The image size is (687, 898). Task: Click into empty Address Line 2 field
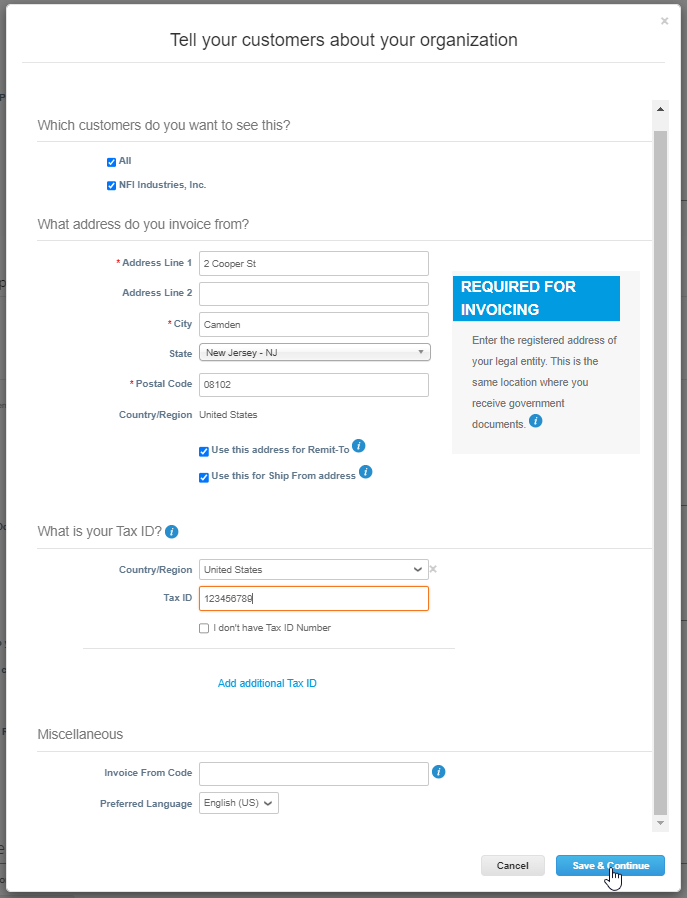(x=314, y=294)
